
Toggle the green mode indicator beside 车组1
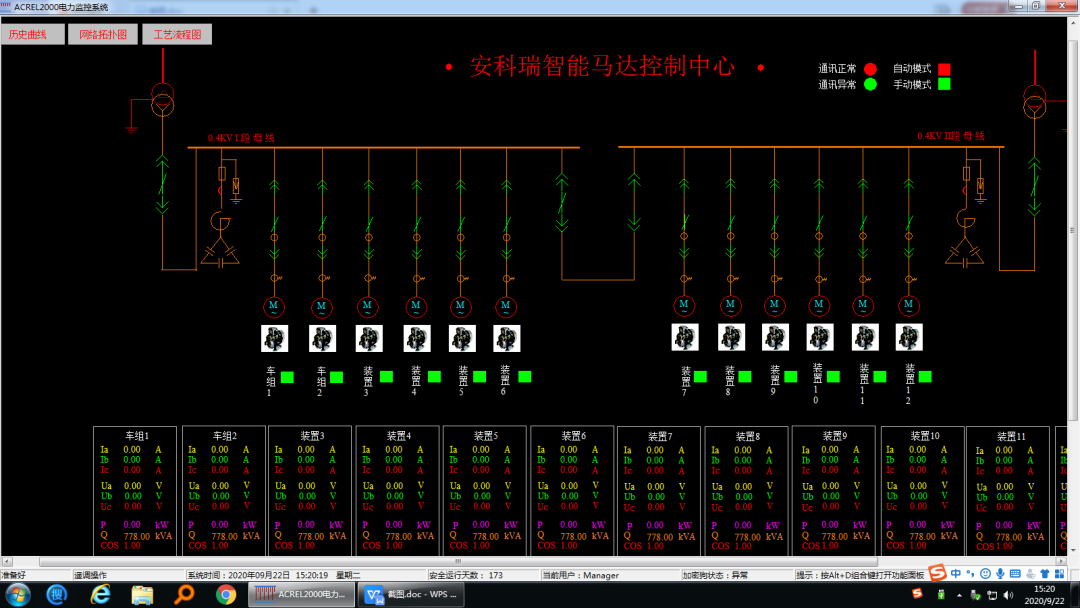(287, 377)
